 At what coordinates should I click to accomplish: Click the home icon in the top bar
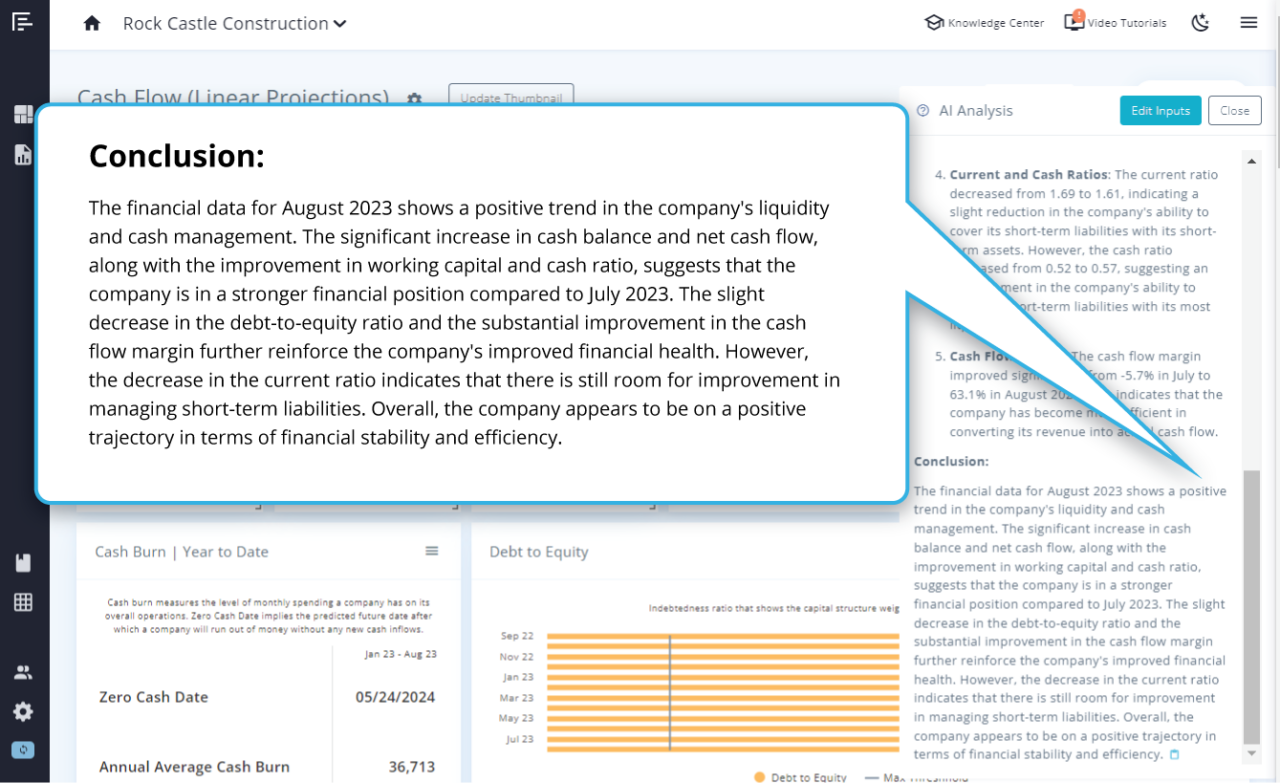coord(91,22)
